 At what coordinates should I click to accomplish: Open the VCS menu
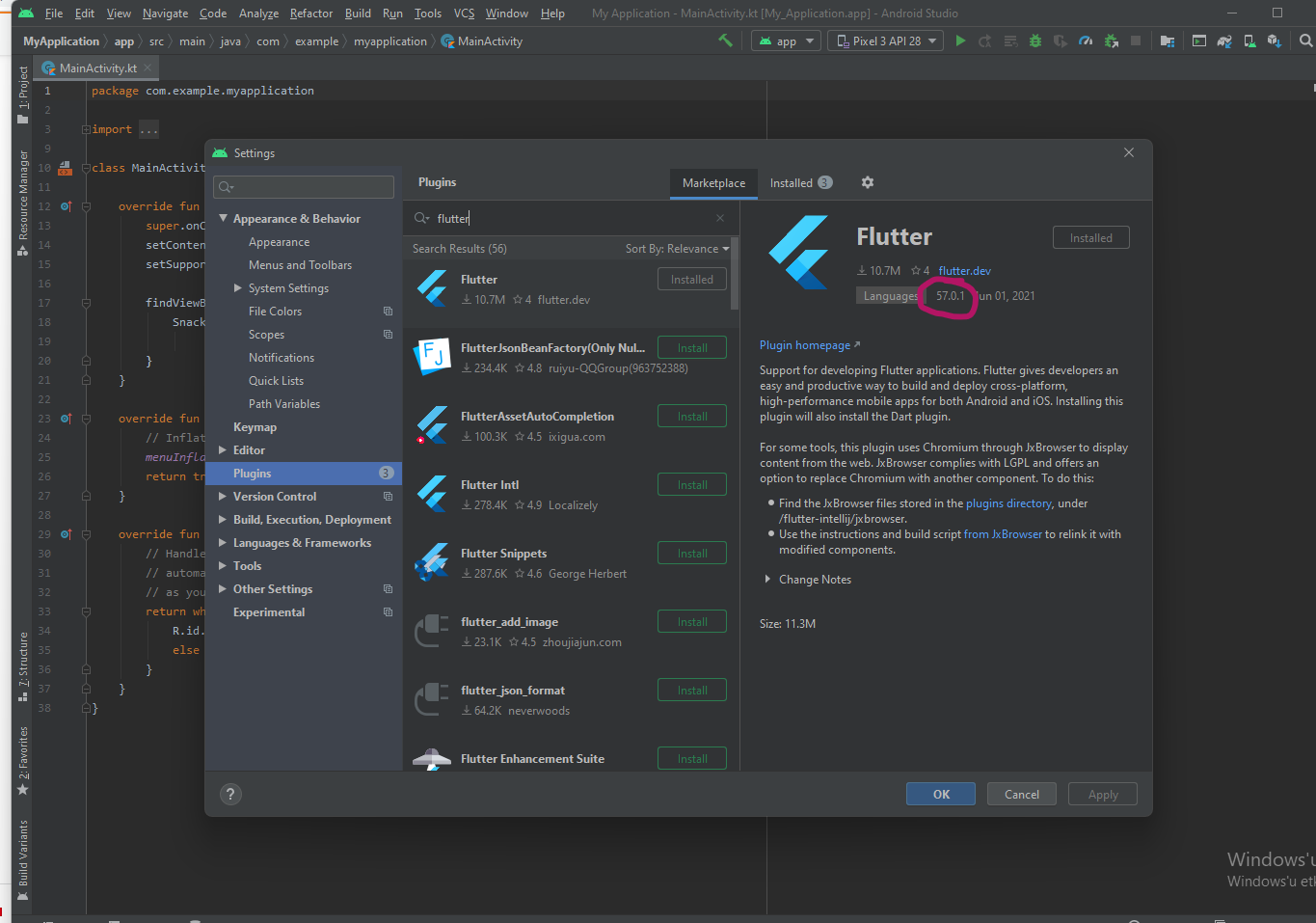point(464,14)
